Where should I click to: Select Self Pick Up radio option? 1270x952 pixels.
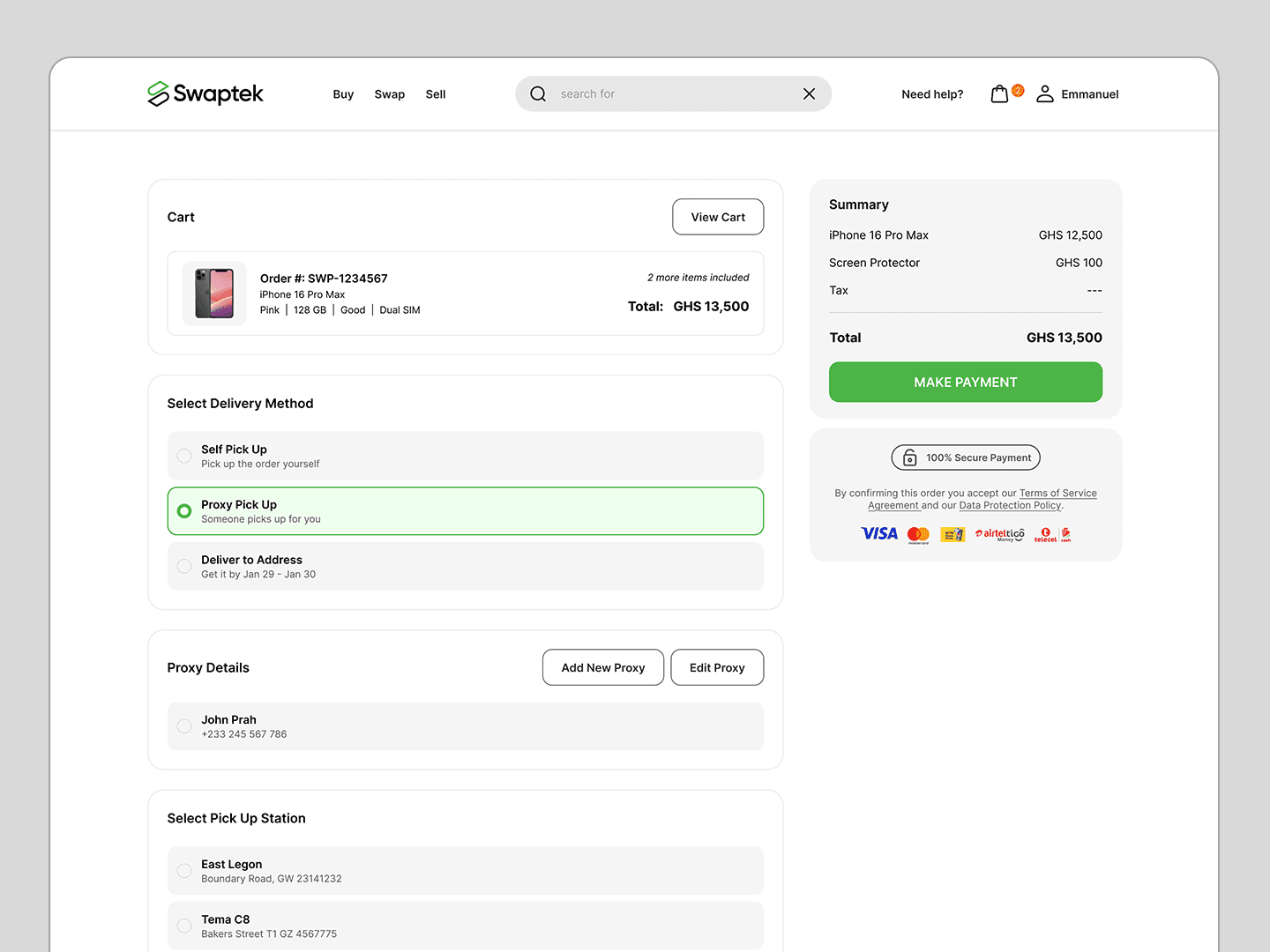466,456
